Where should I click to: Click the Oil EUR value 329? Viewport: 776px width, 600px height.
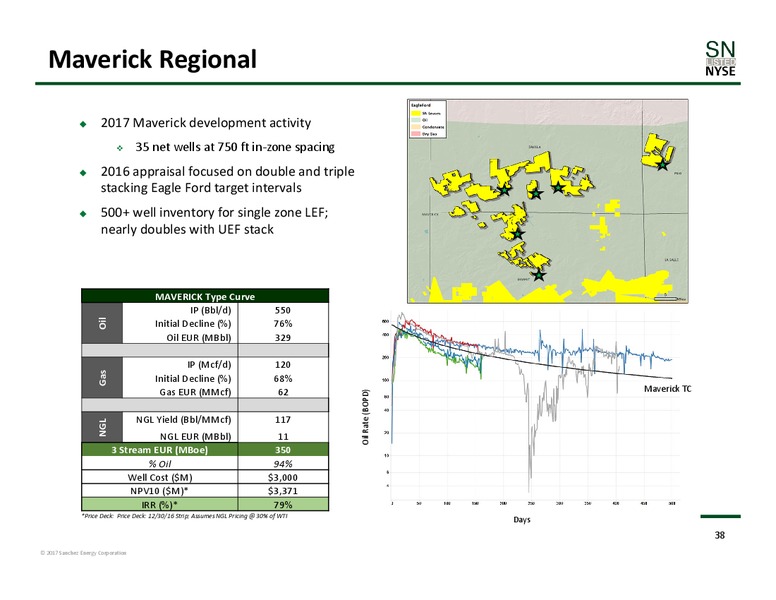(283, 338)
